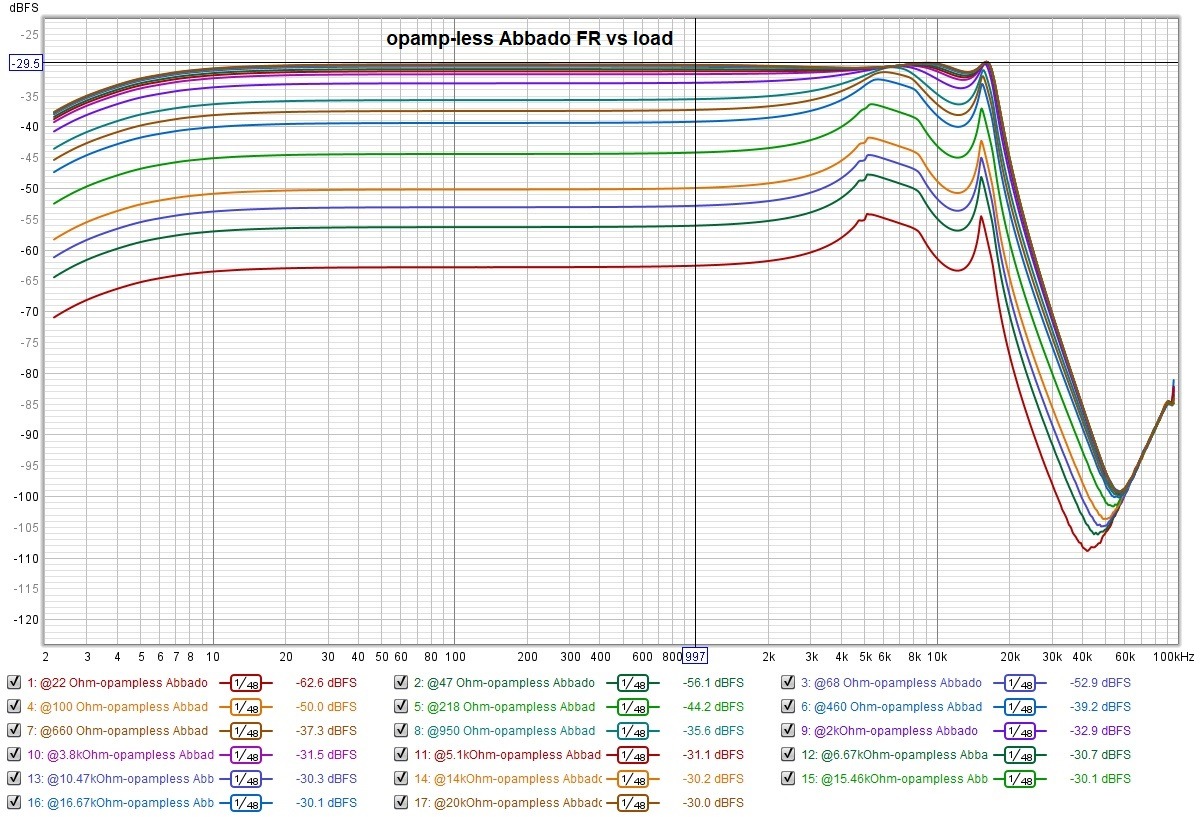The image size is (1200, 817).
Task: Click the dBFS axis unit label
Action: pyautogui.click(x=23, y=8)
